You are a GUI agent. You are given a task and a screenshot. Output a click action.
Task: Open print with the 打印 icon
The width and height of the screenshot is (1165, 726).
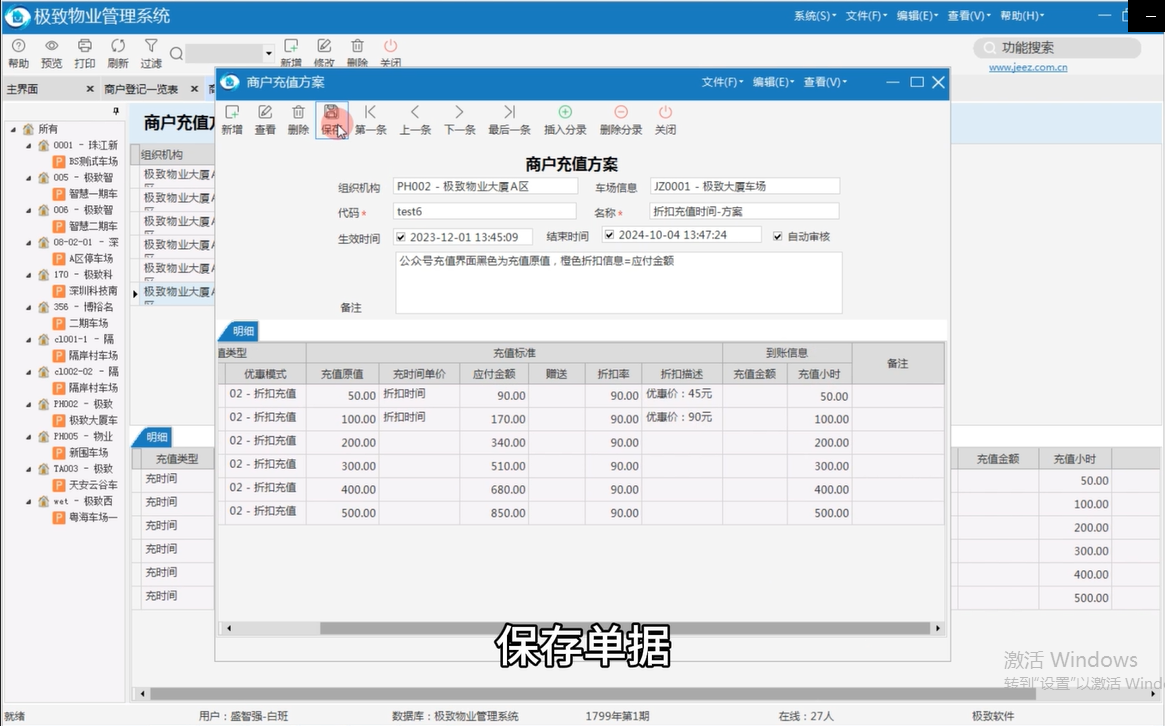(84, 50)
